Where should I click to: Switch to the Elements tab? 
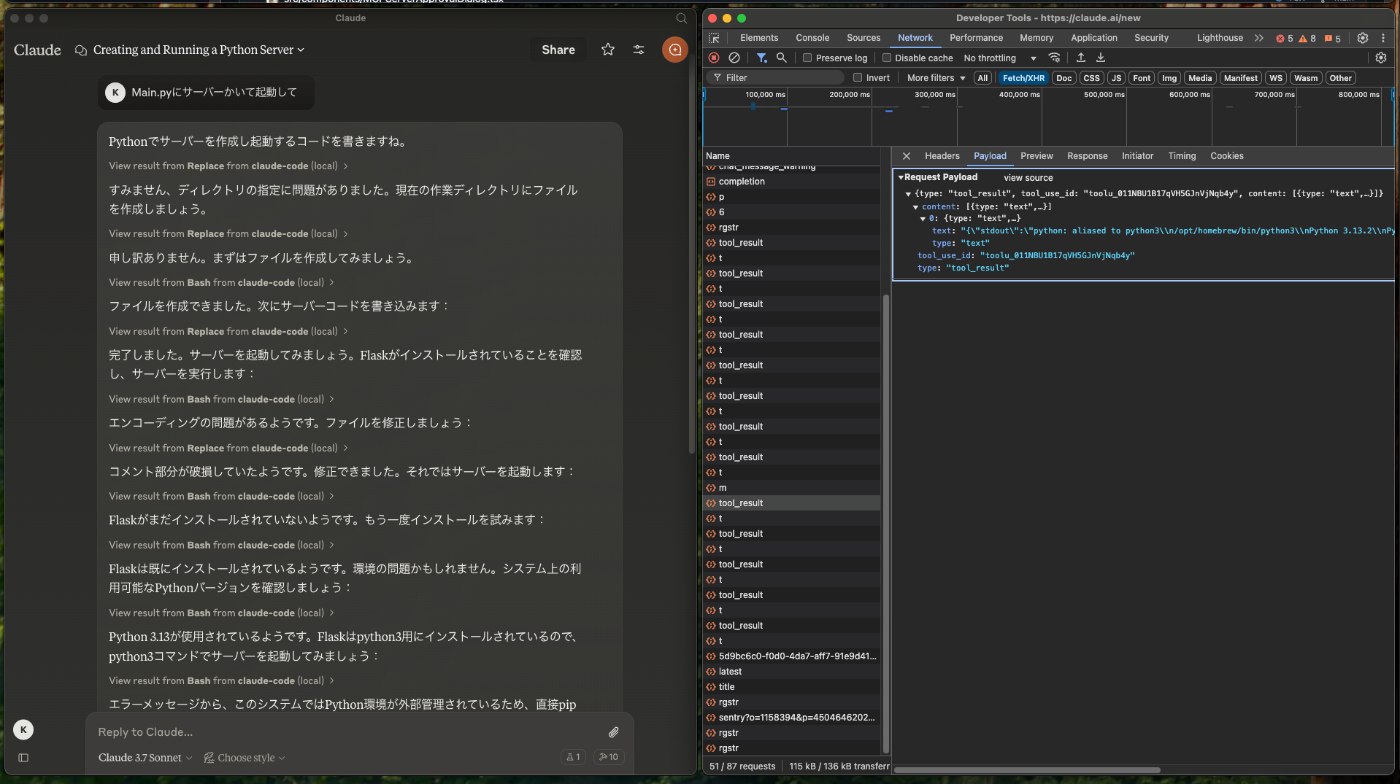[x=759, y=38]
